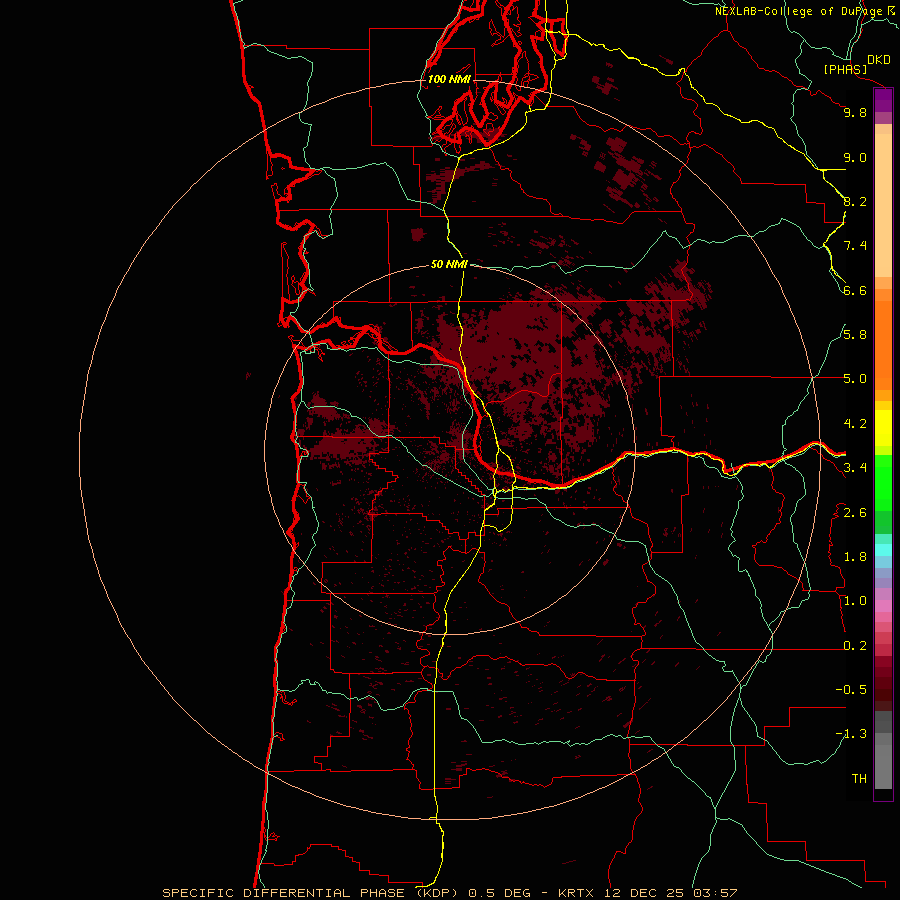Pick the cyan band near 1.8
900x900 pixels.
(x=883, y=550)
